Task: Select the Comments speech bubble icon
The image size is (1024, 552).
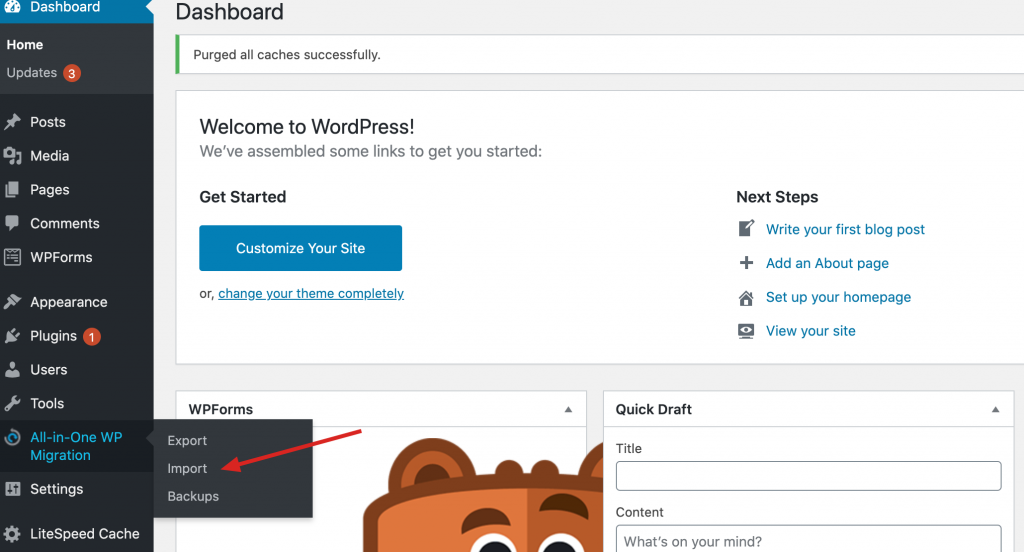Action: click(x=13, y=223)
